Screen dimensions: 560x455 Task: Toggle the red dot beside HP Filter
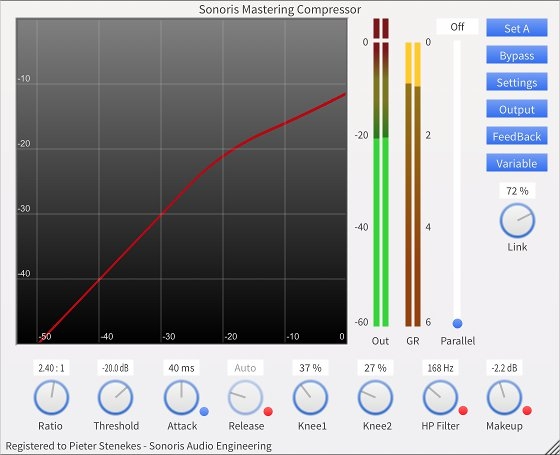(463, 411)
